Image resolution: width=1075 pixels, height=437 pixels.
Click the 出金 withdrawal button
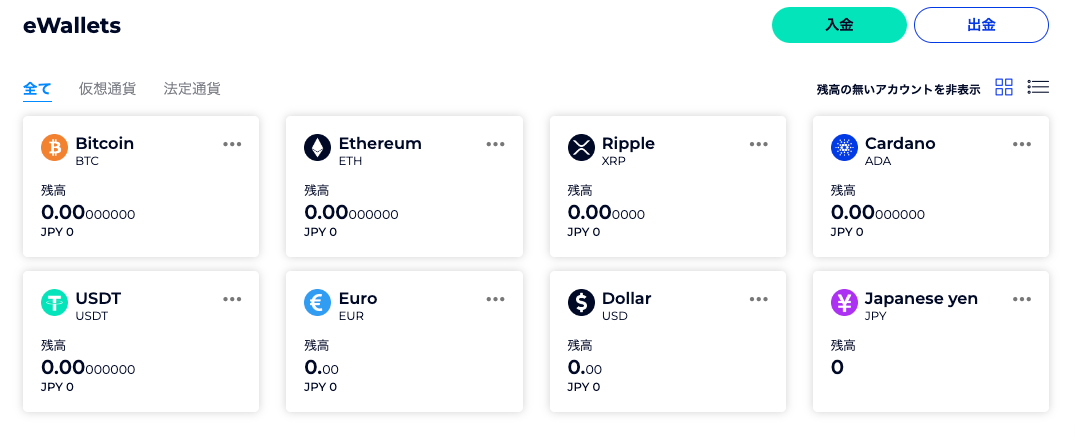(x=981, y=25)
